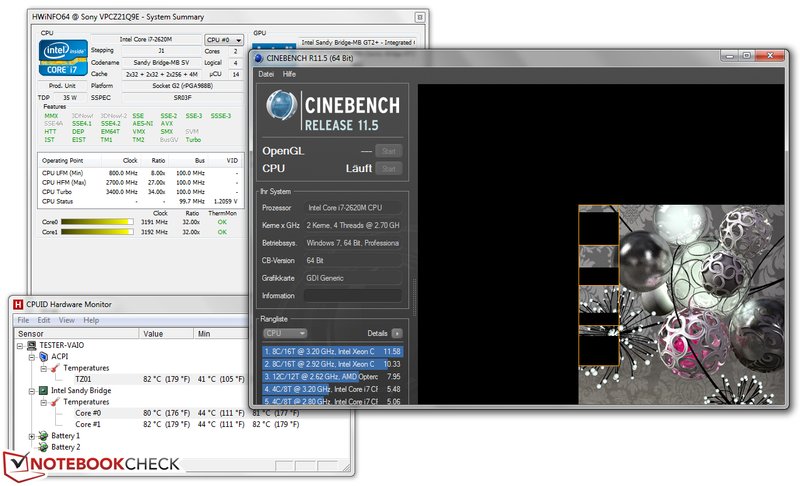This screenshot has height=486, width=800.
Task: Click the Battery 1 icon
Action: tap(44, 436)
